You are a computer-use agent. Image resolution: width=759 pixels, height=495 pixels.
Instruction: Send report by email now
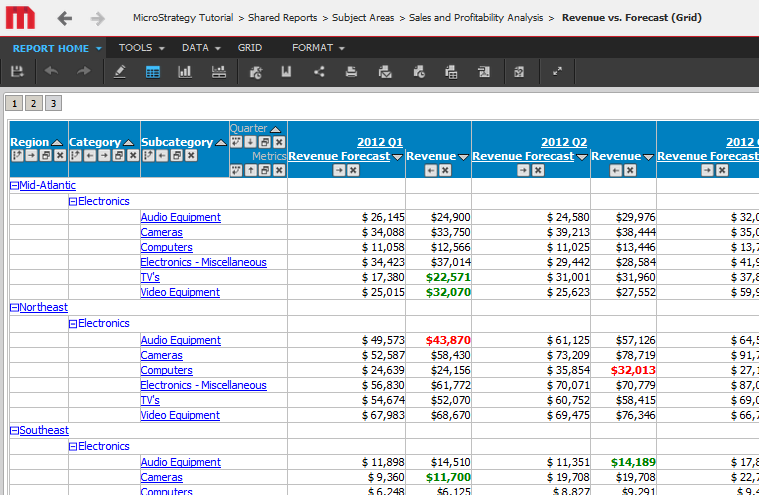(x=385, y=72)
